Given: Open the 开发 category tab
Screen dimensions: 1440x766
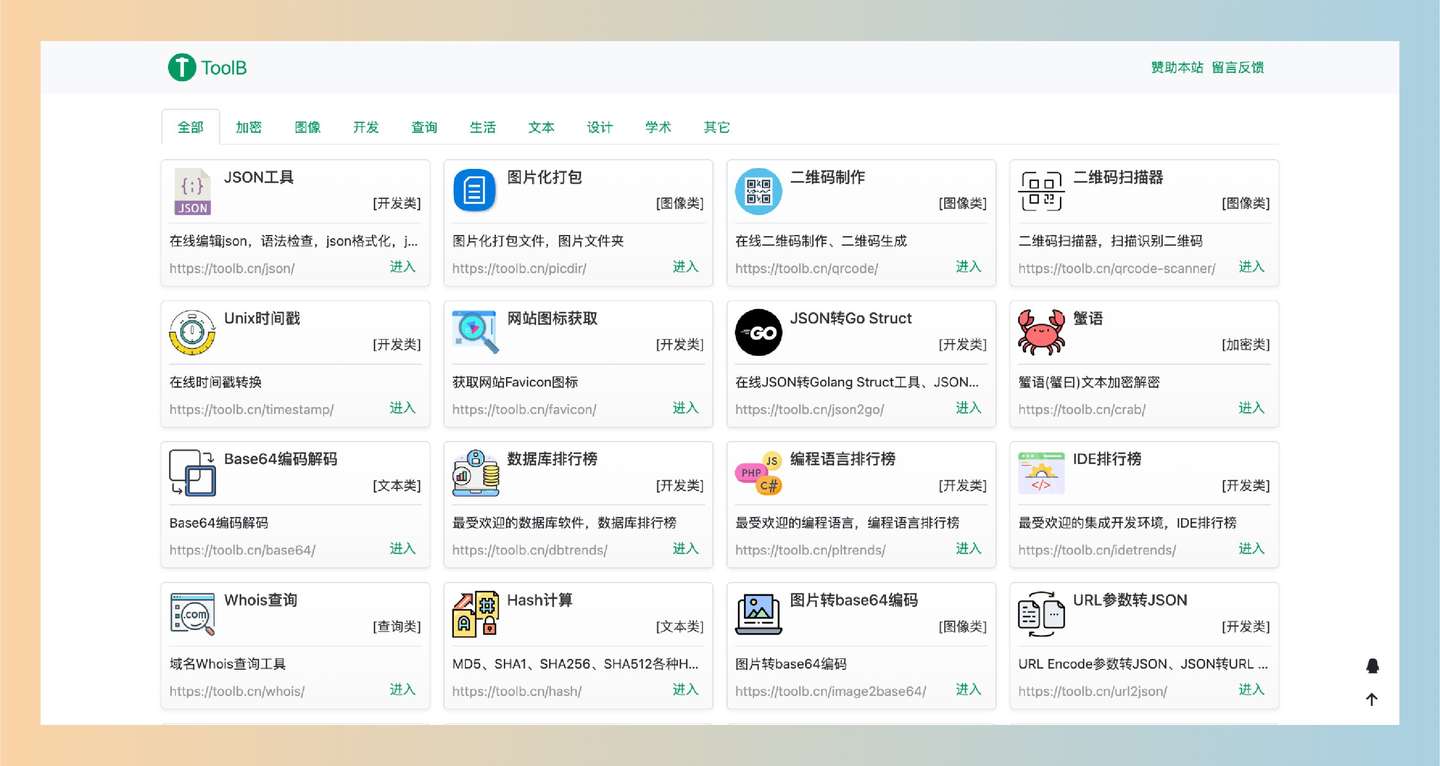Looking at the screenshot, I should tap(366, 127).
